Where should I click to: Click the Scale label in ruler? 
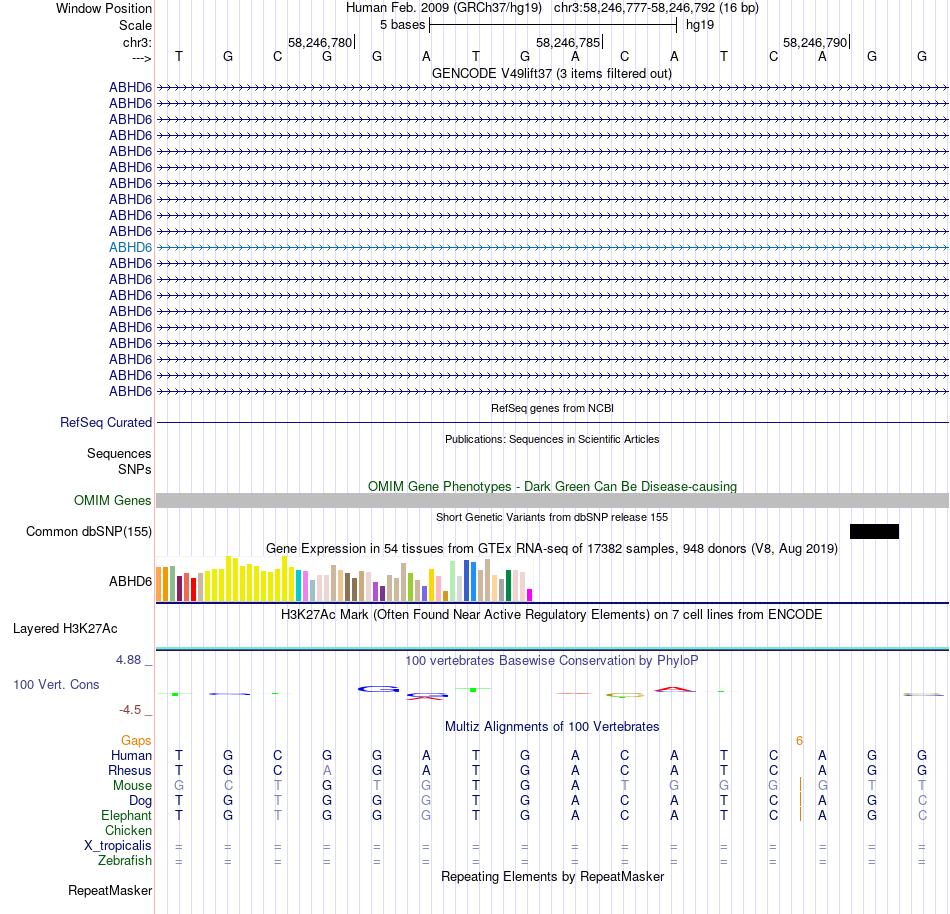pyautogui.click(x=135, y=25)
